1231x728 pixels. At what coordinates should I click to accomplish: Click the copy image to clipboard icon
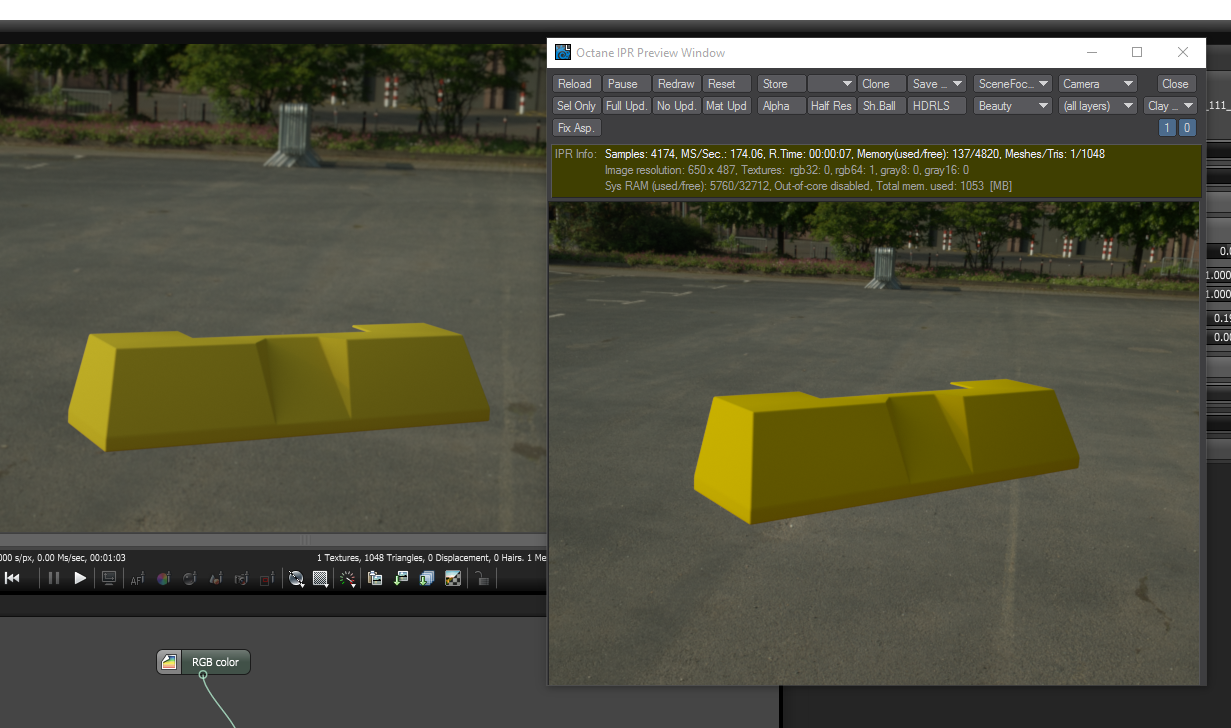point(375,578)
